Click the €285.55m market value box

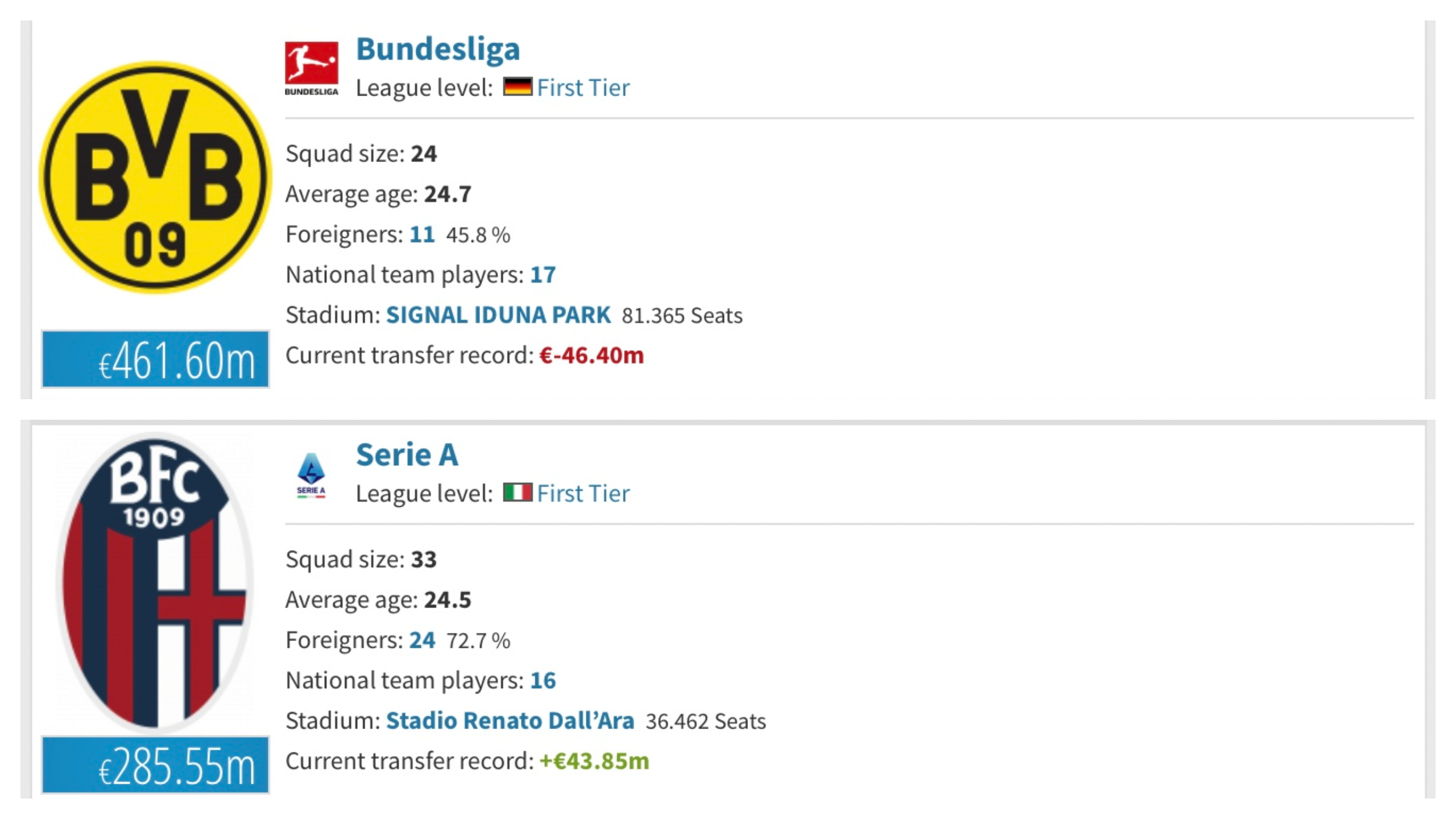point(155,765)
